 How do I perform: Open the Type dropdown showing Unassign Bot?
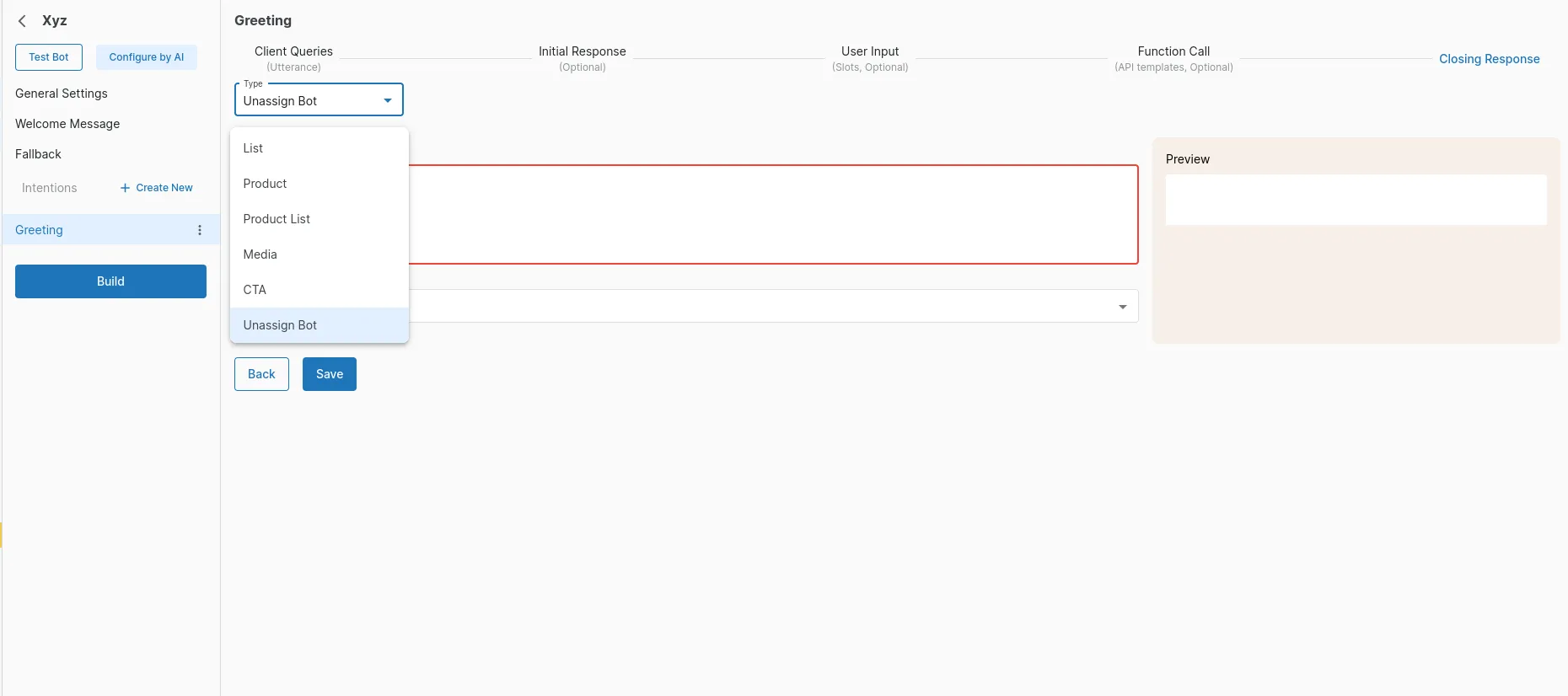[319, 100]
